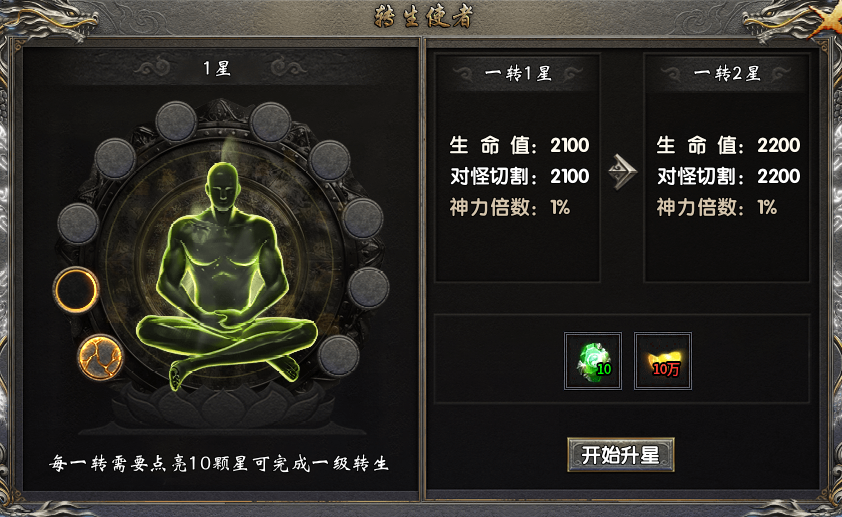The width and height of the screenshot is (842, 517).
Task: Click the 一转1星 panel header
Action: [518, 74]
